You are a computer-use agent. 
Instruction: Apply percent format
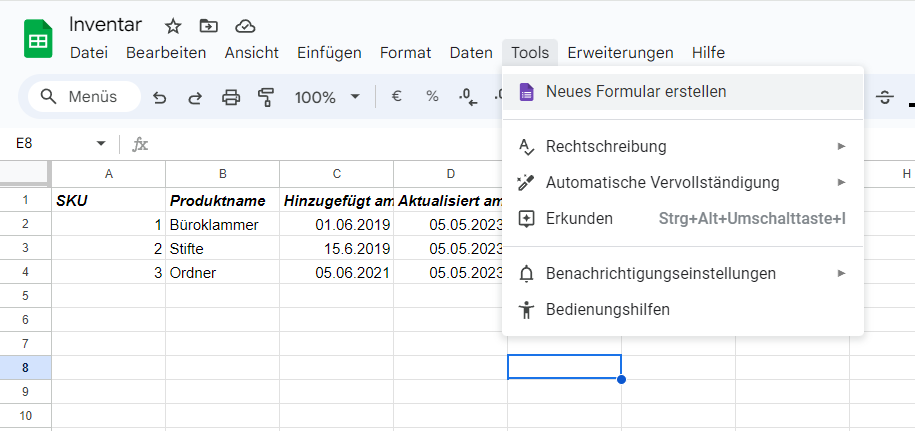(432, 97)
